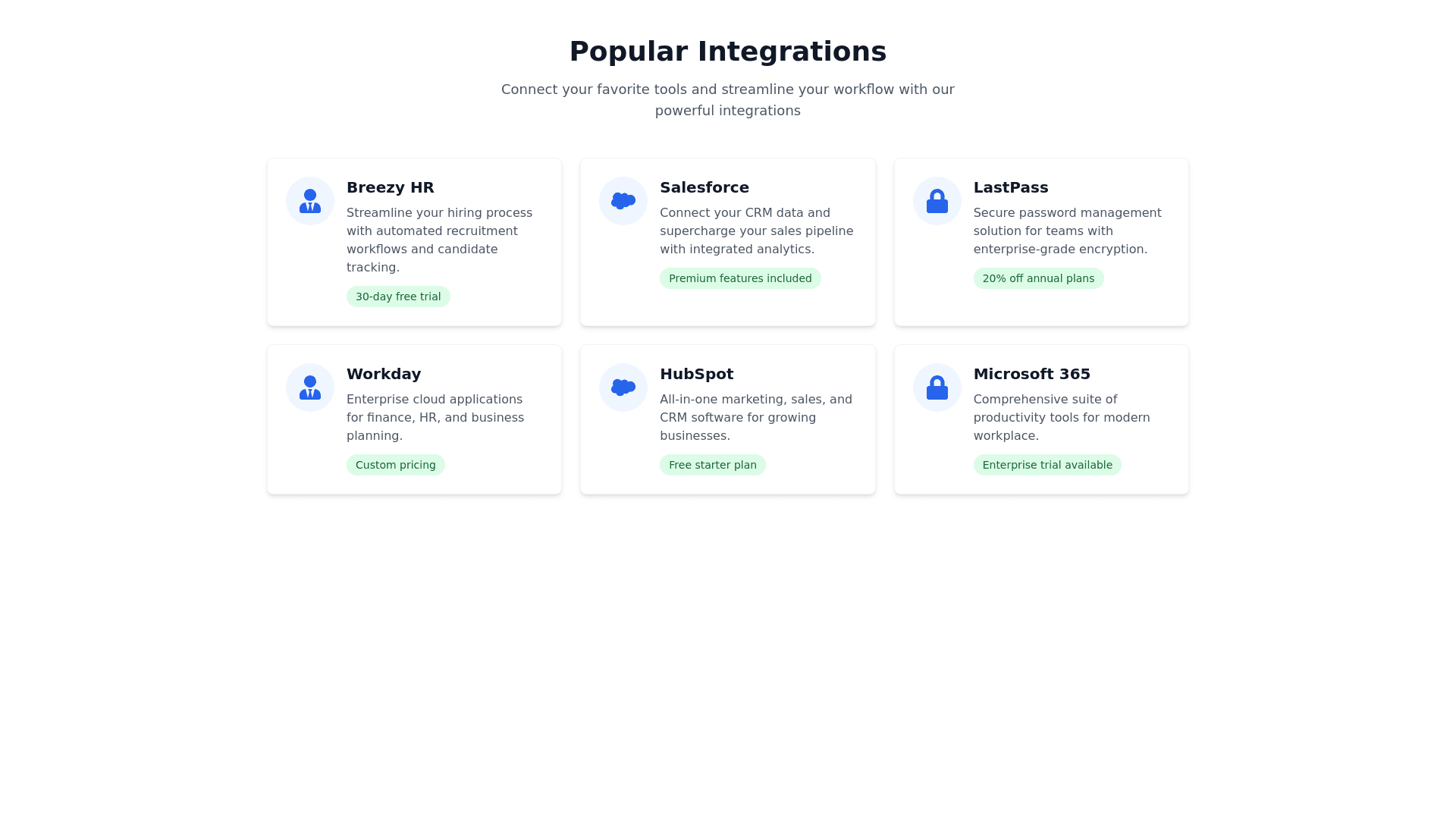This screenshot has height=819, width=1456.
Task: Click the Breezy HR person icon
Action: 309,201
